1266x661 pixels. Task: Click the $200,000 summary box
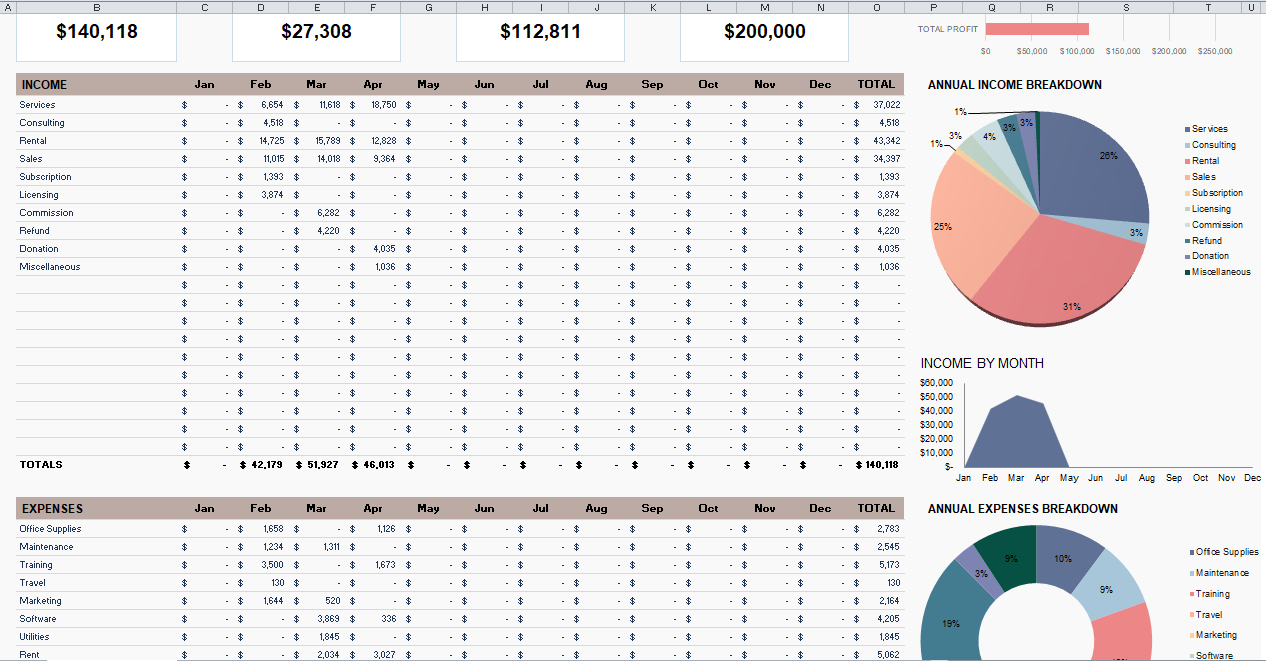(x=764, y=32)
